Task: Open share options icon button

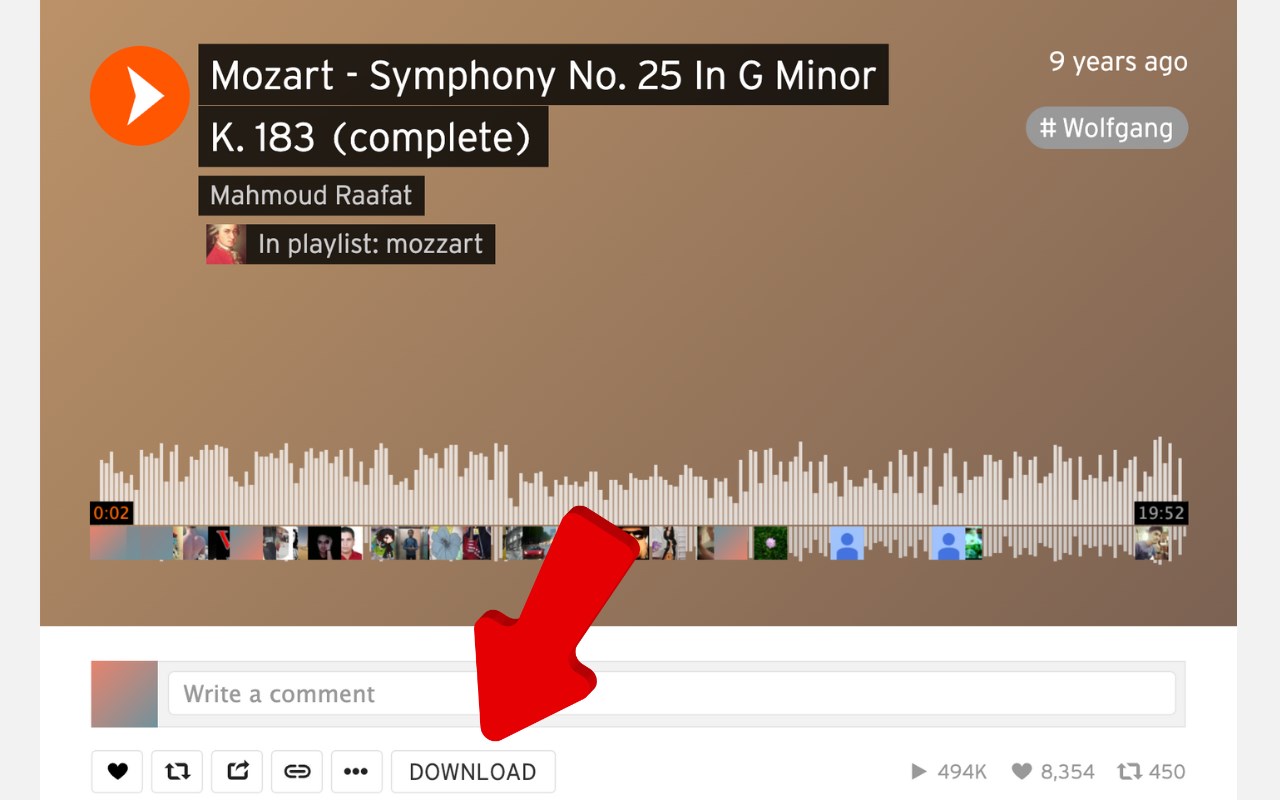Action: coord(237,771)
